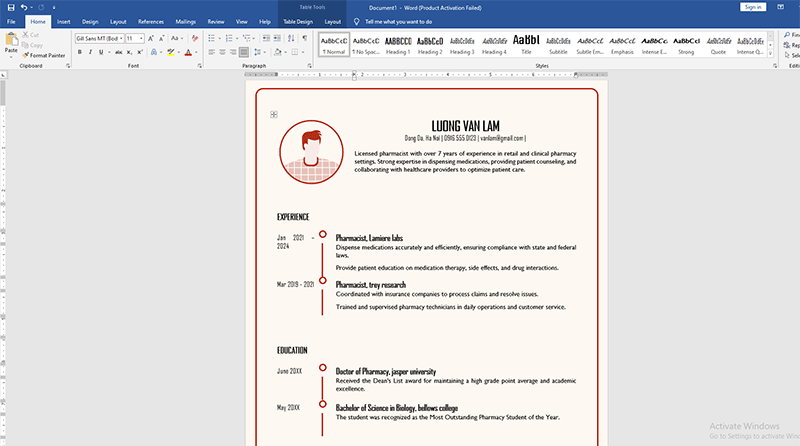Expand the Paste options arrow

(11, 57)
